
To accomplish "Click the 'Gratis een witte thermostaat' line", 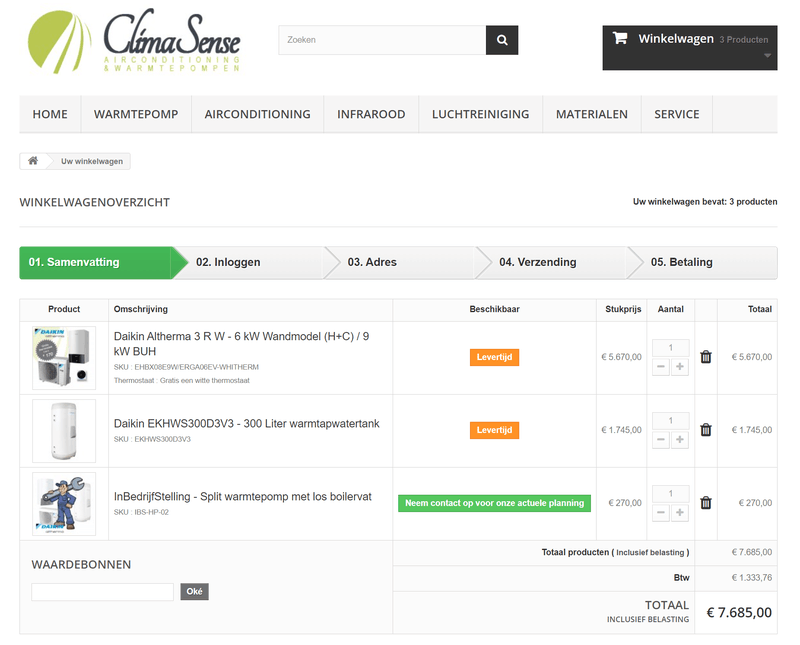I will point(182,381).
